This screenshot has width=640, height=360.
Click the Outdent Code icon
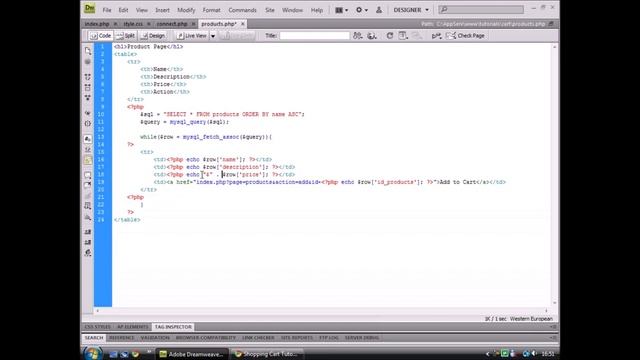(88, 242)
